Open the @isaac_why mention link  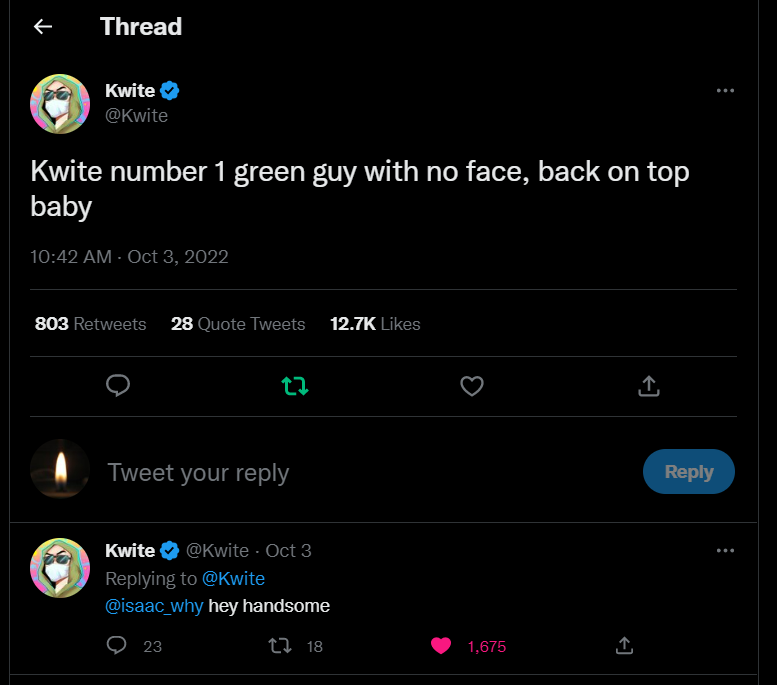click(x=154, y=606)
